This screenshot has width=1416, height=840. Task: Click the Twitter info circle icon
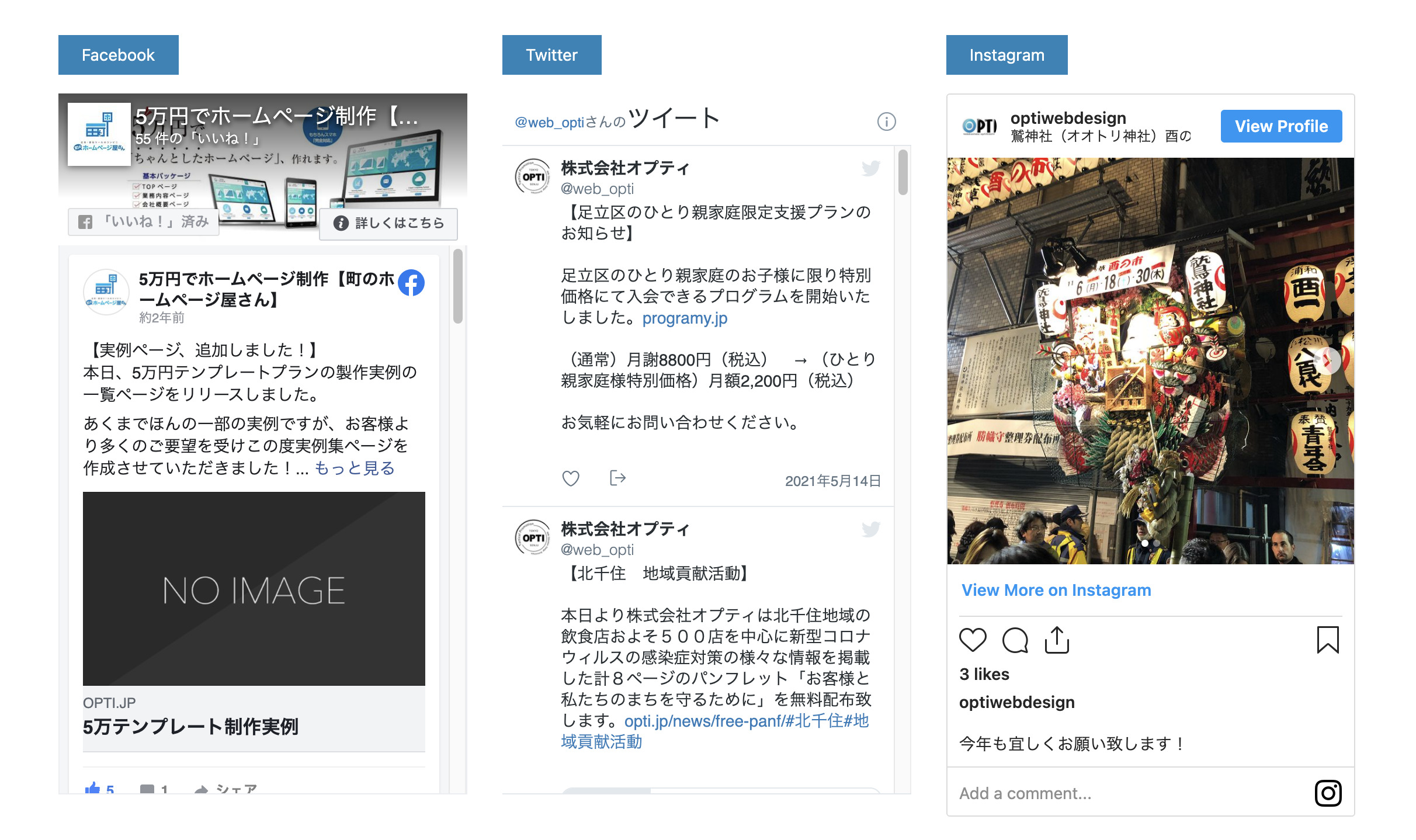[886, 122]
